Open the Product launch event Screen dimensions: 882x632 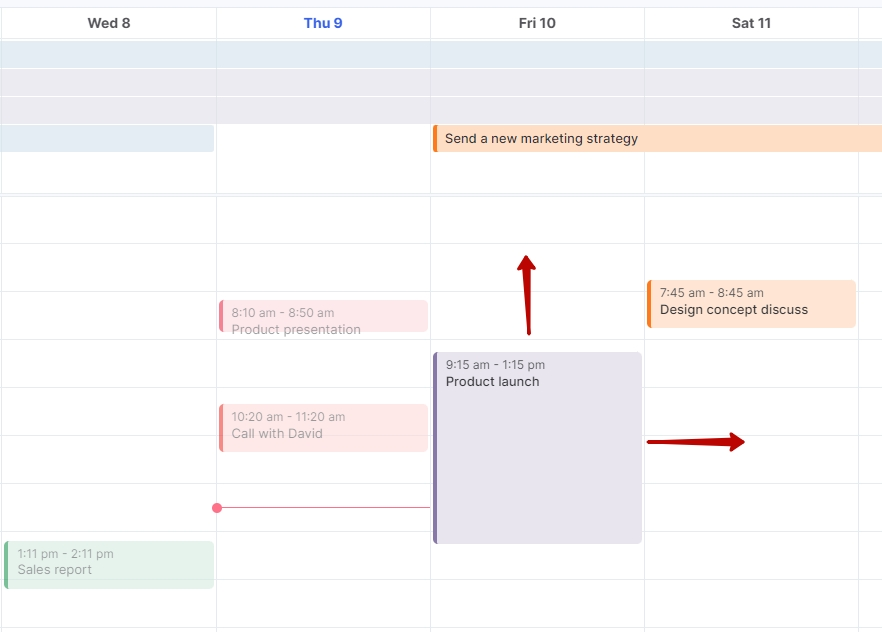538,450
